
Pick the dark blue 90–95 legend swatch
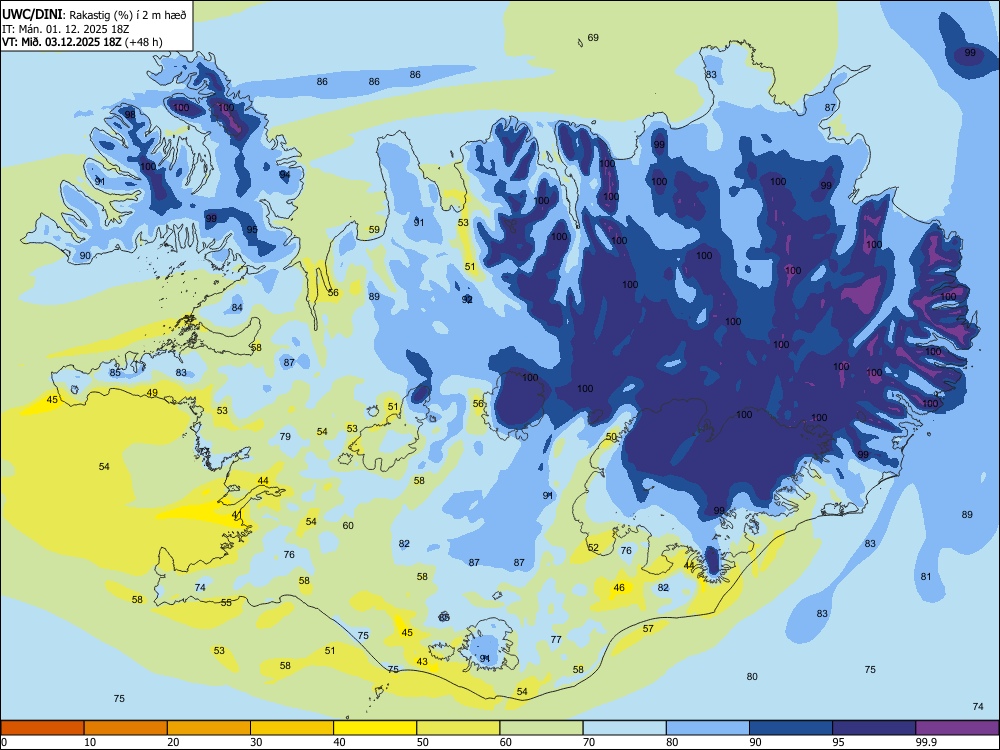pos(791,728)
